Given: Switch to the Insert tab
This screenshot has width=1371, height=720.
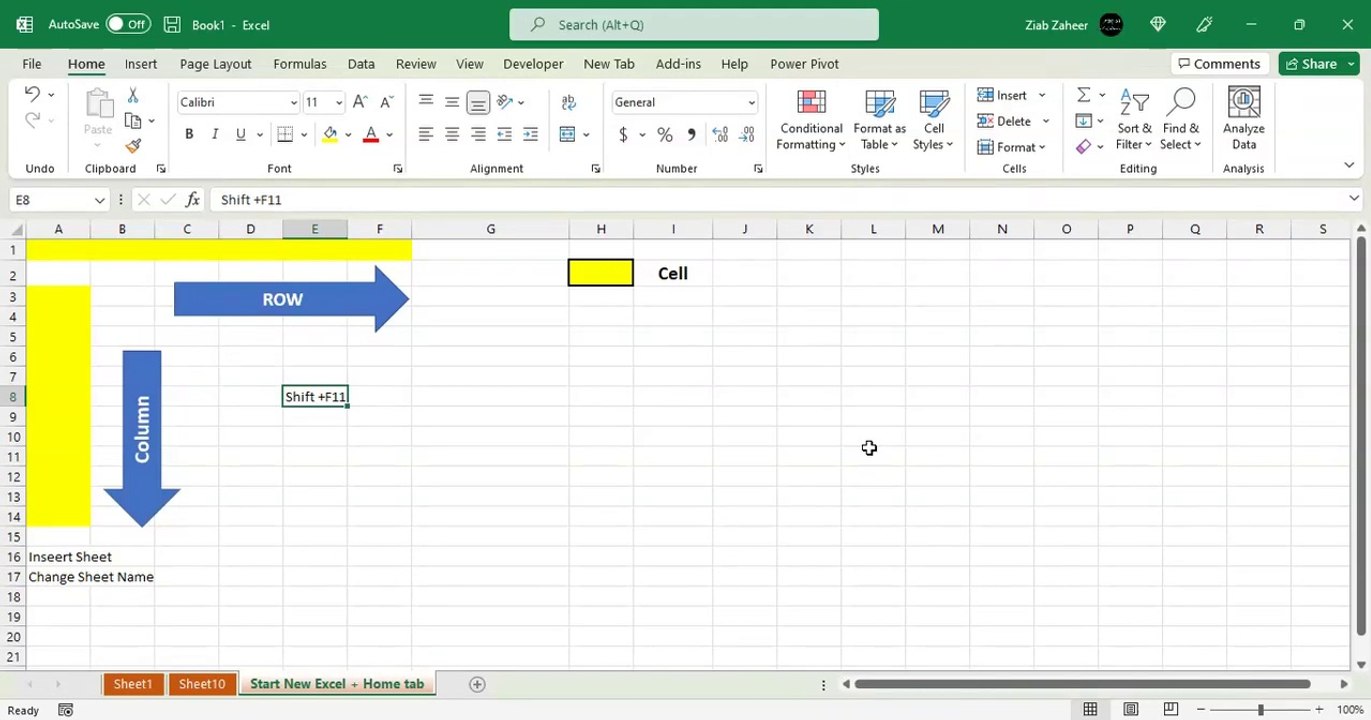Looking at the screenshot, I should 141,63.
